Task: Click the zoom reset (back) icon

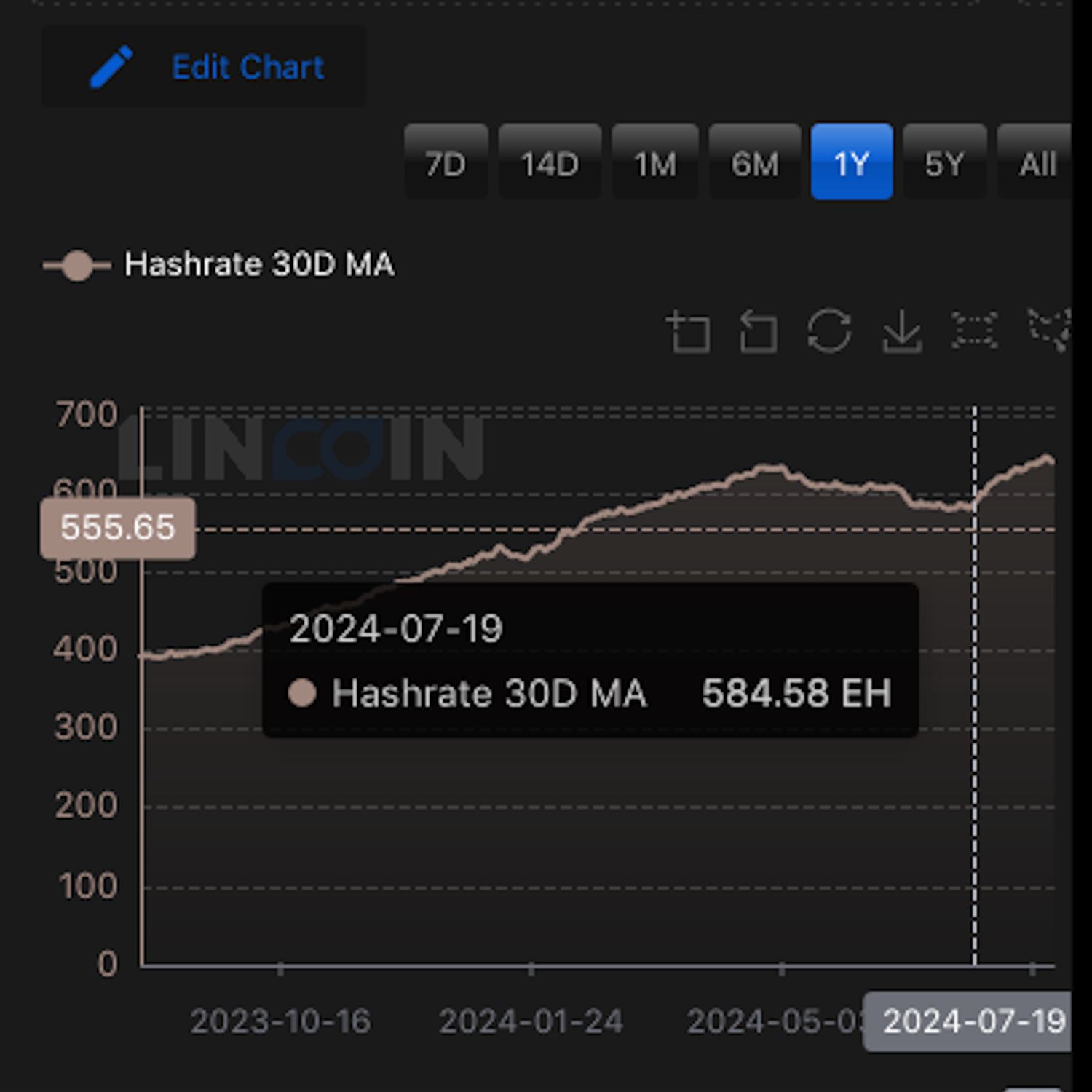Action: (x=758, y=332)
